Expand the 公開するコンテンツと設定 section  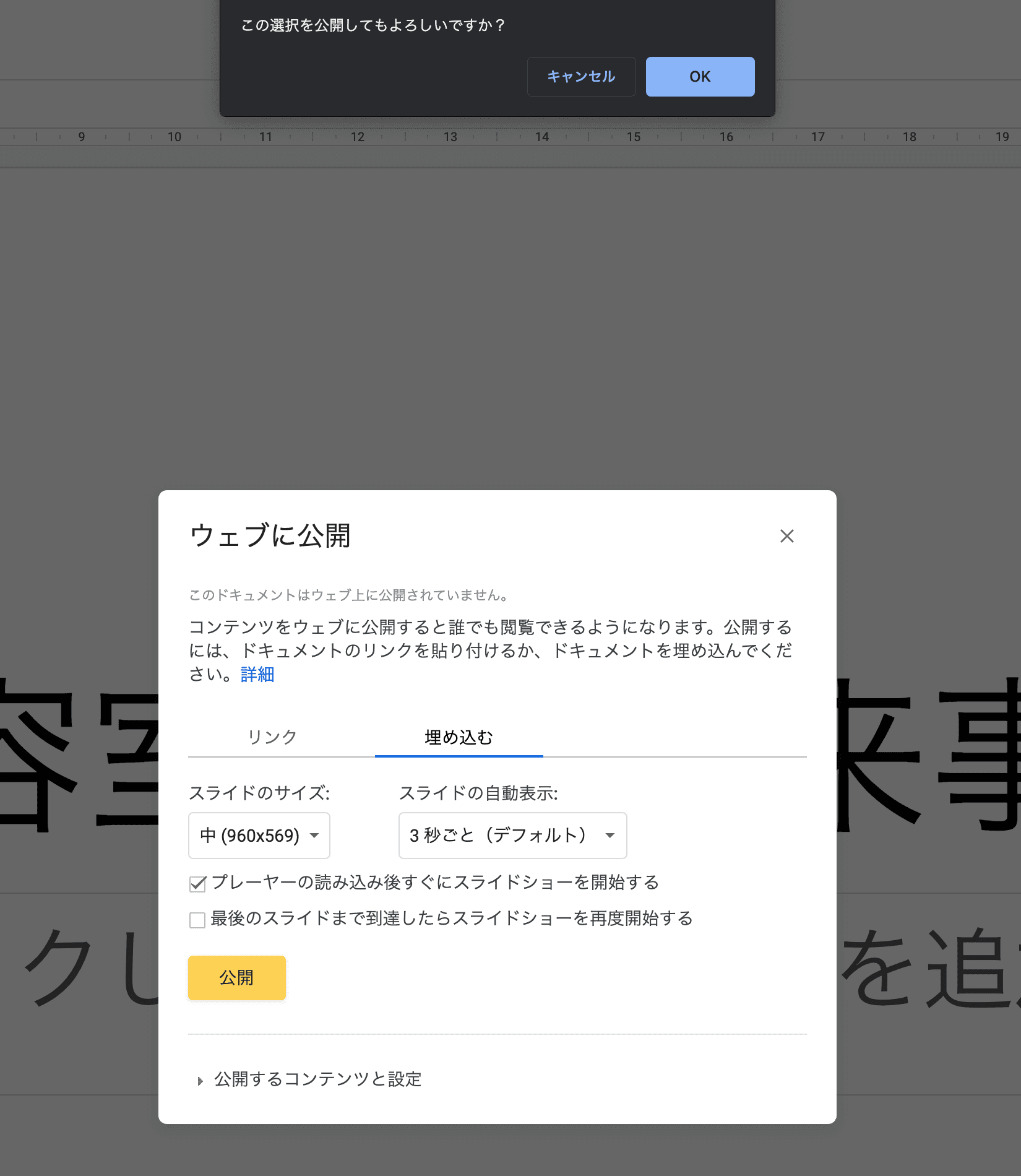pyautogui.click(x=317, y=1079)
